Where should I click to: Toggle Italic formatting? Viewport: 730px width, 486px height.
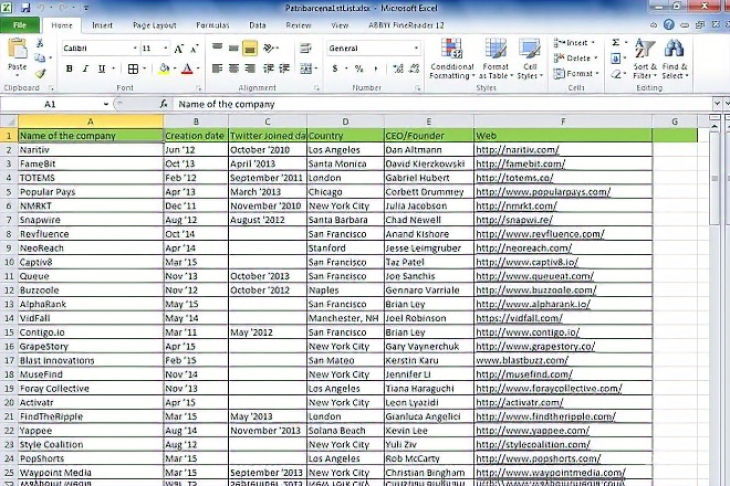(85, 69)
